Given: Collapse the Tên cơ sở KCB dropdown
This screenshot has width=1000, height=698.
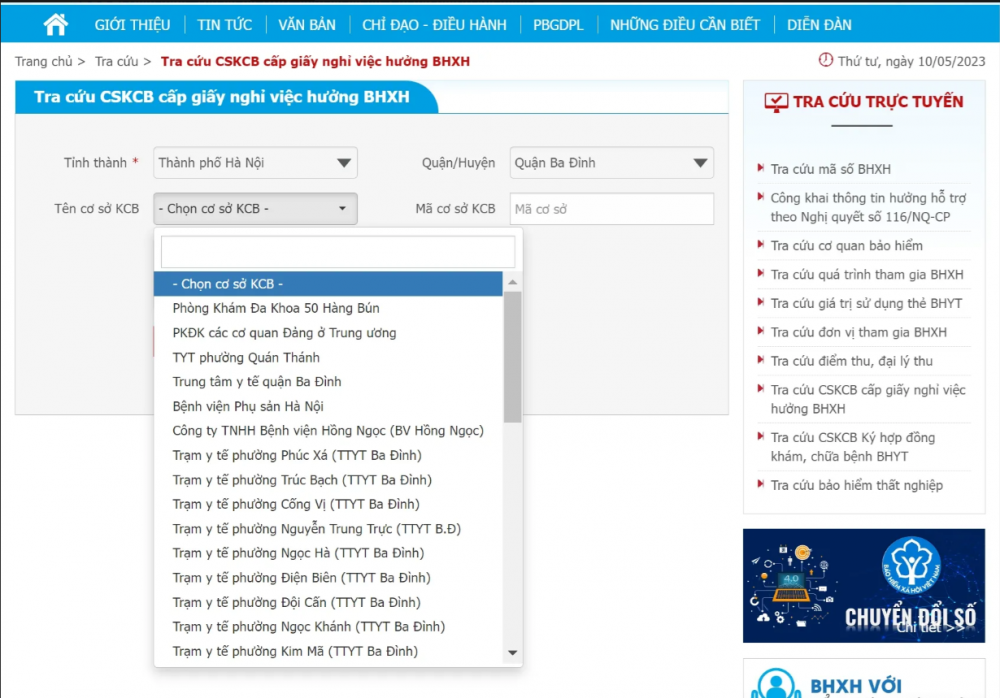Looking at the screenshot, I should click(255, 209).
